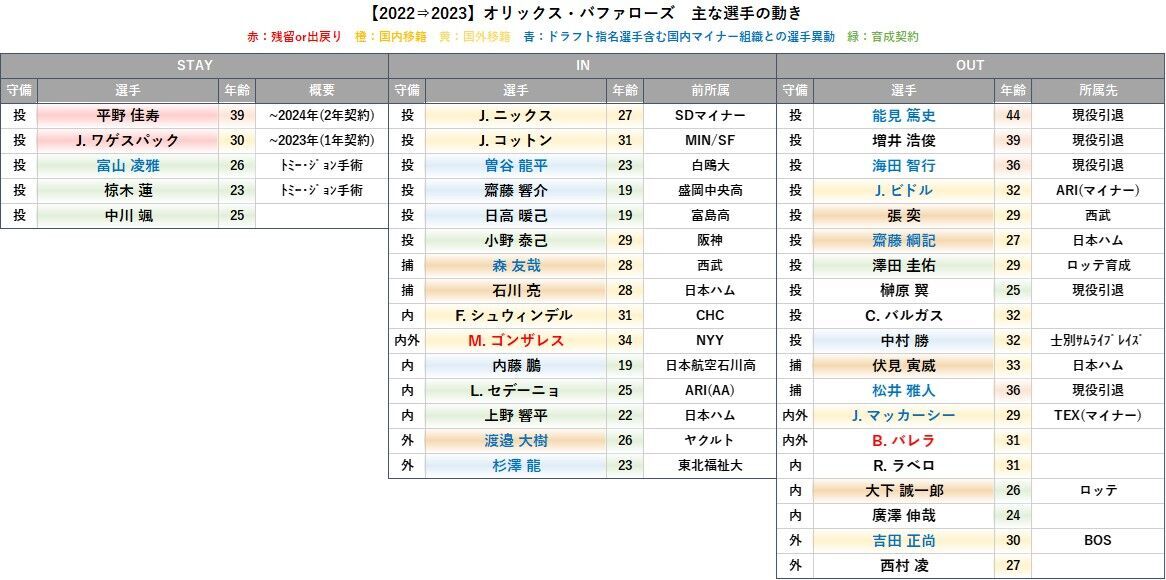1166x580 pixels.
Task: Click contract note ~2023年(1年契約)
Action: [x=321, y=141]
